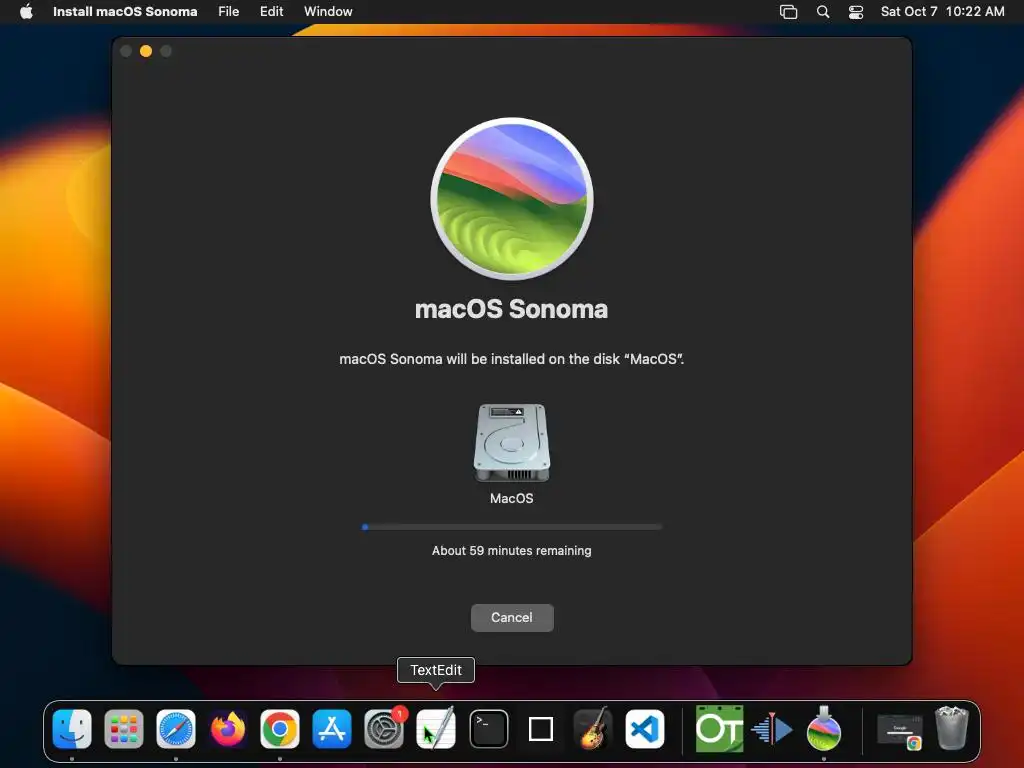Open Google Chrome in the Dock

[280, 728]
